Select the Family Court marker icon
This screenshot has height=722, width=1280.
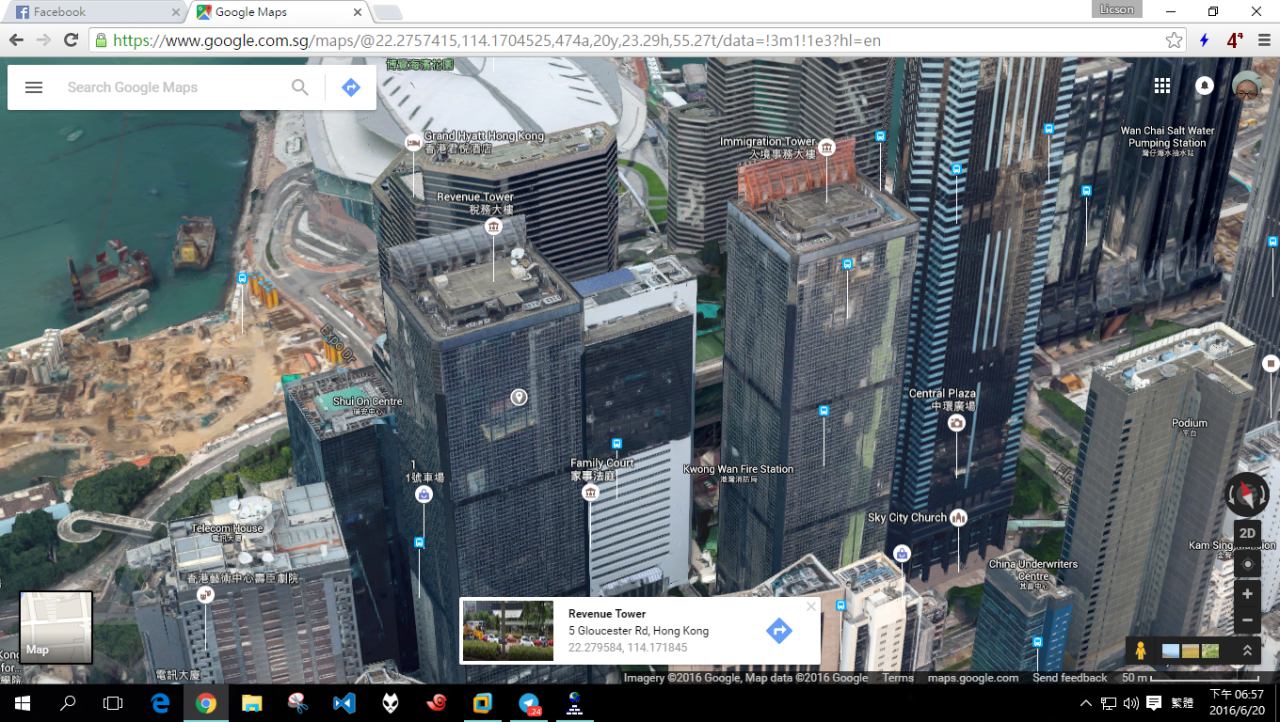(590, 493)
